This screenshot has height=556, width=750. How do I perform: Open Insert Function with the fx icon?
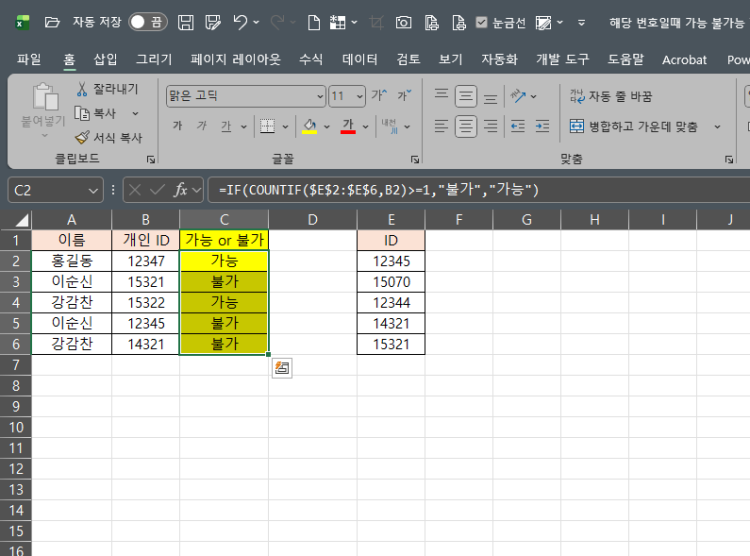point(182,189)
